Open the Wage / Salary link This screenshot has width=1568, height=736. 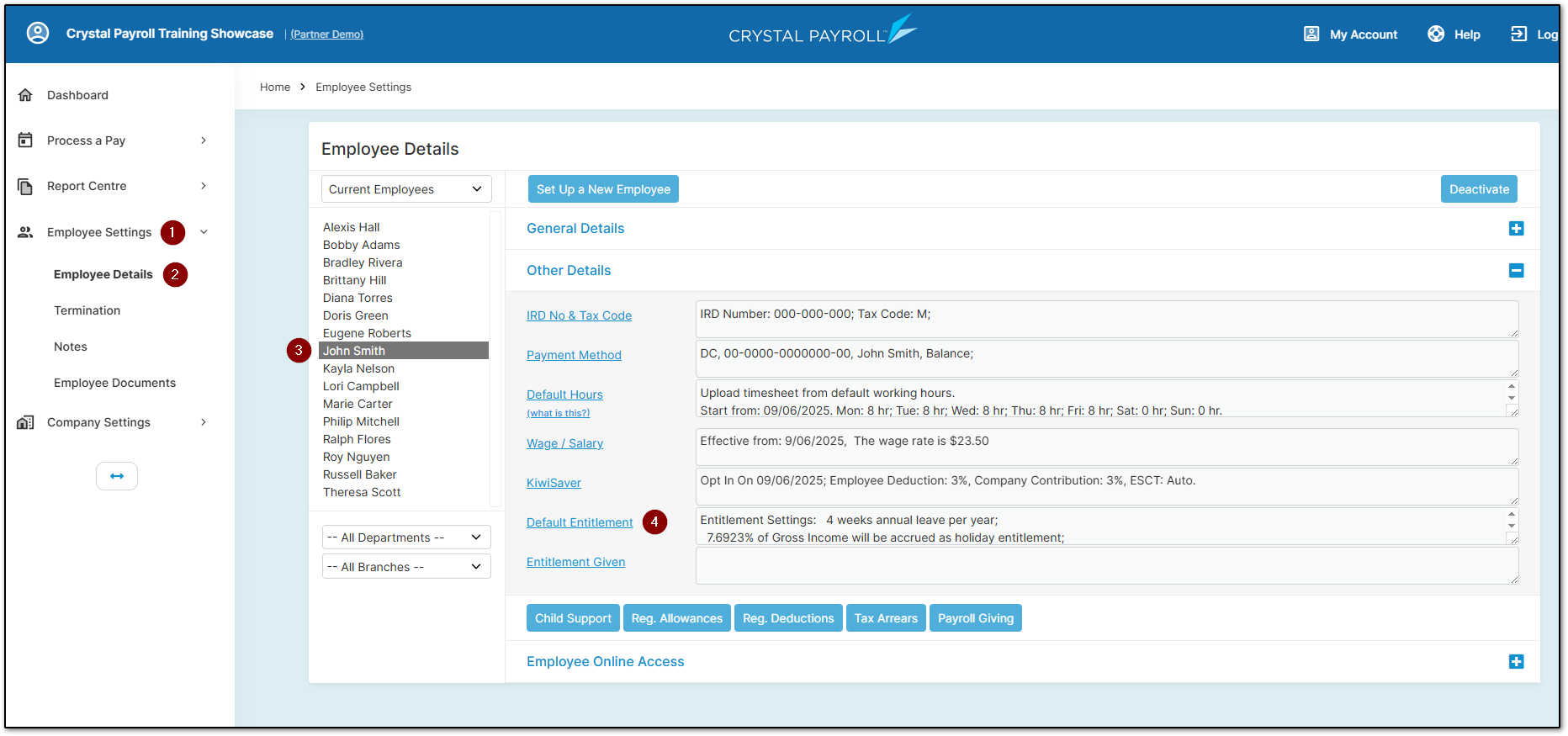[x=564, y=443]
